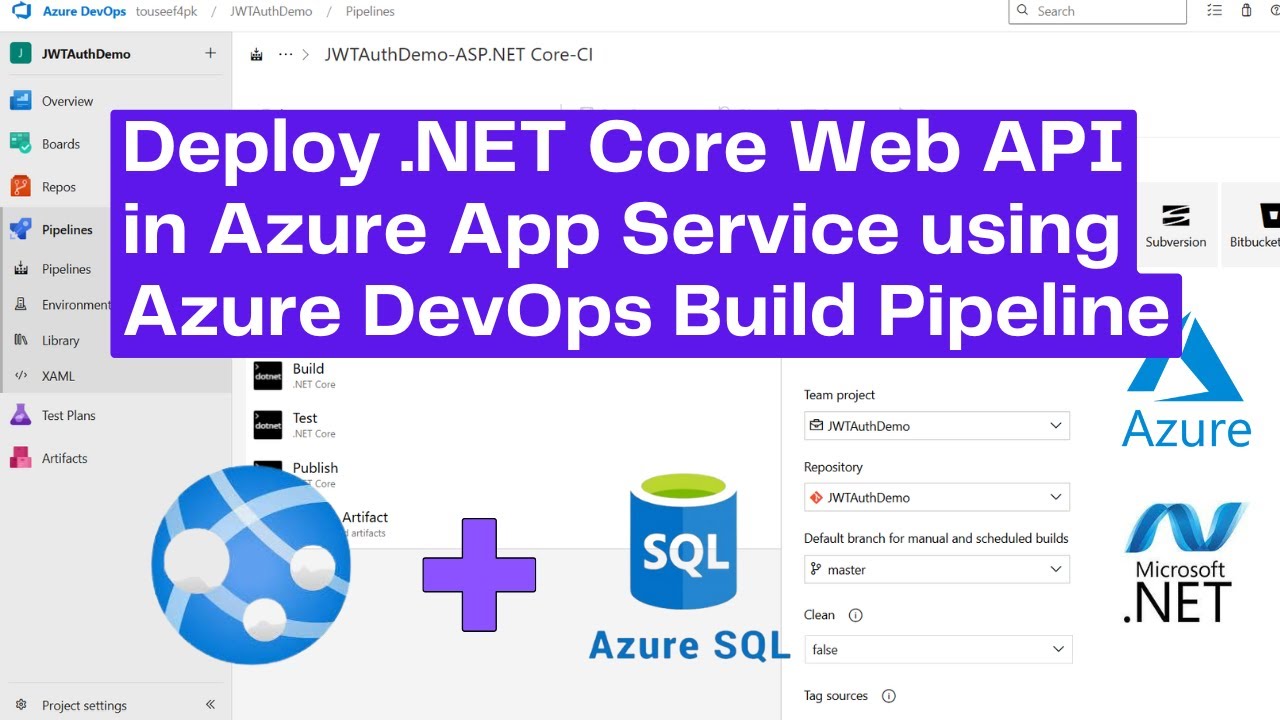Select Boards in the left sidebar
The width and height of the screenshot is (1280, 720).
(x=60, y=143)
